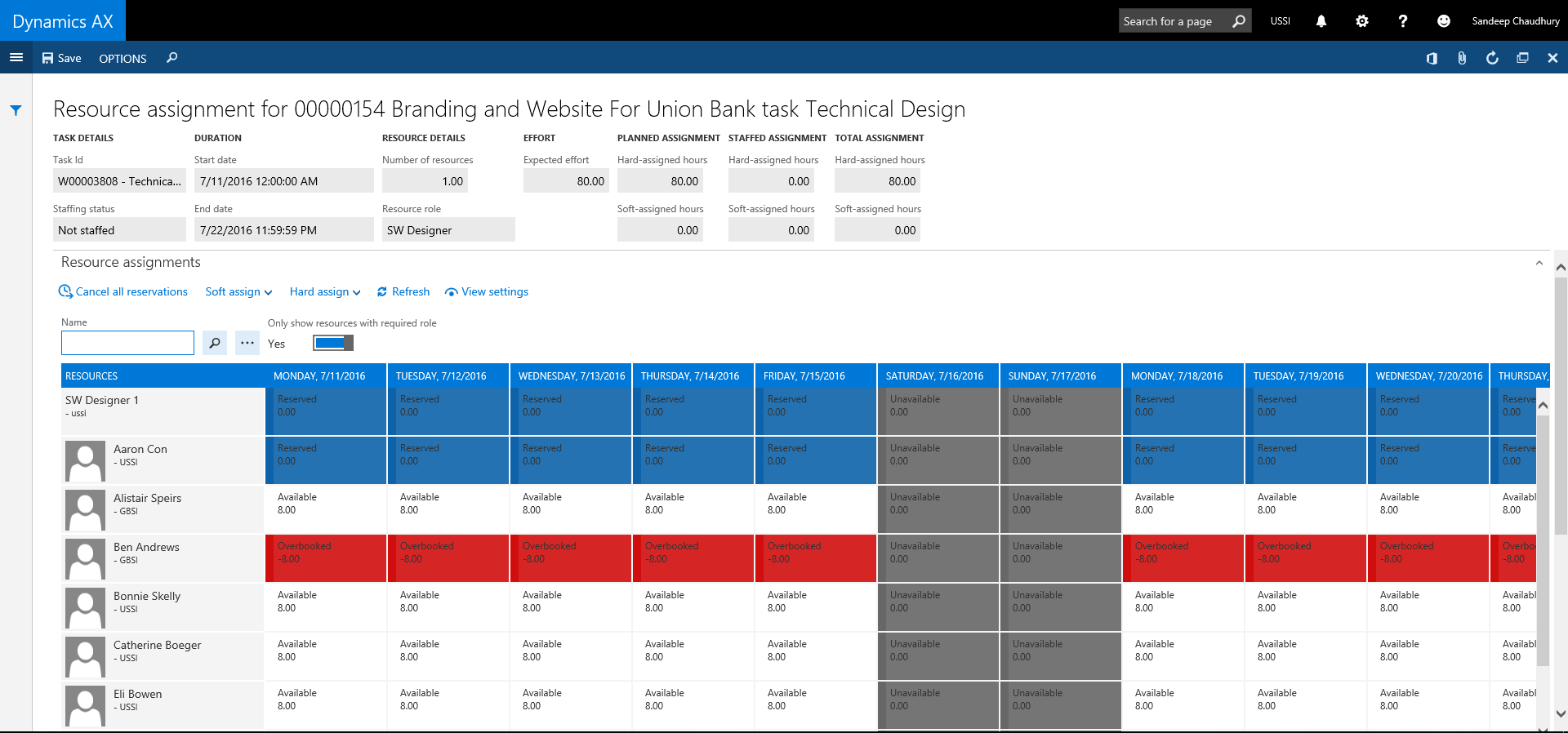Click the Expected effort 80.00 field
This screenshot has width=1568, height=733.
[566, 180]
